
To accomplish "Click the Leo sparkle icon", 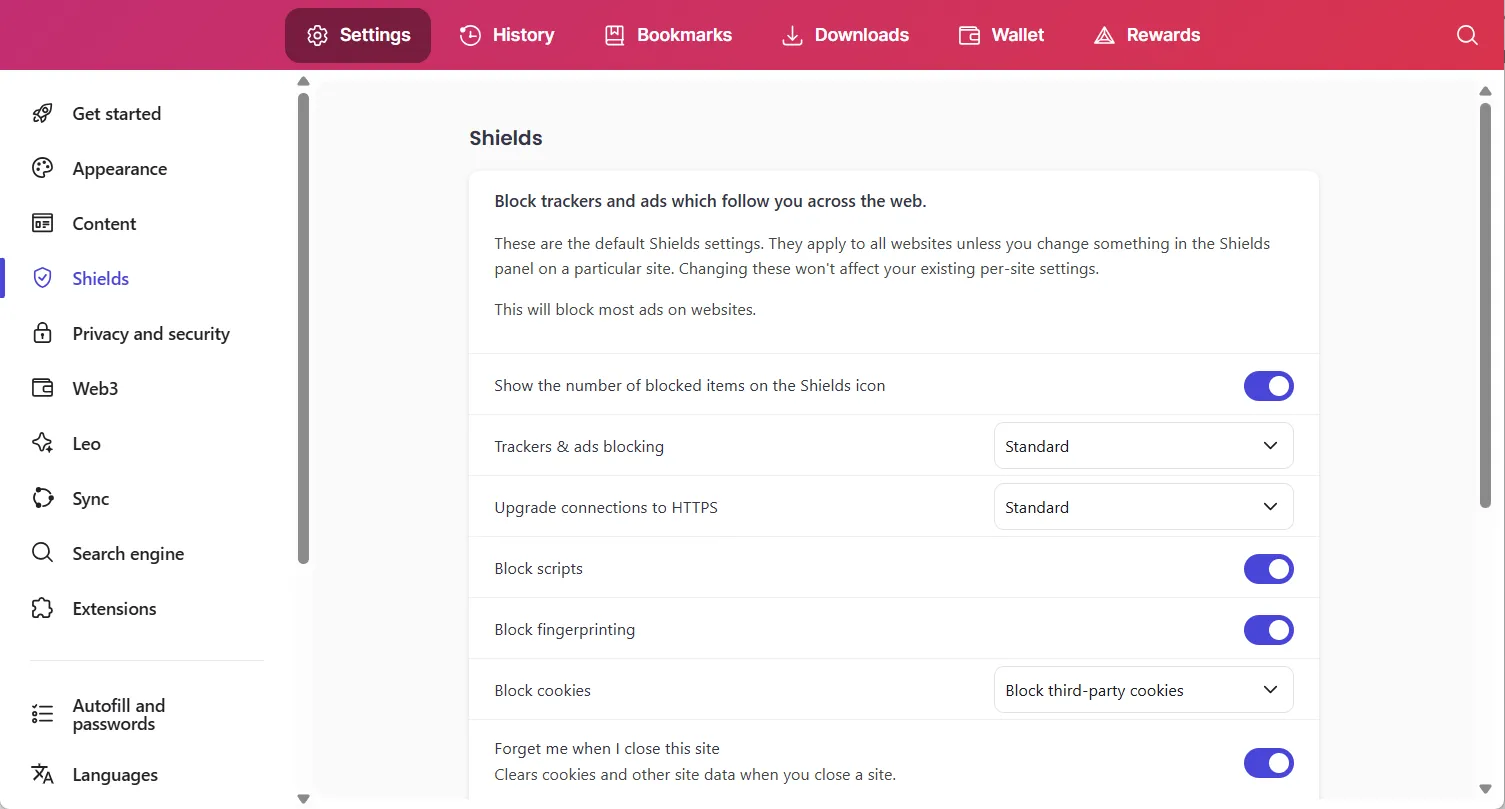I will coord(42,444).
